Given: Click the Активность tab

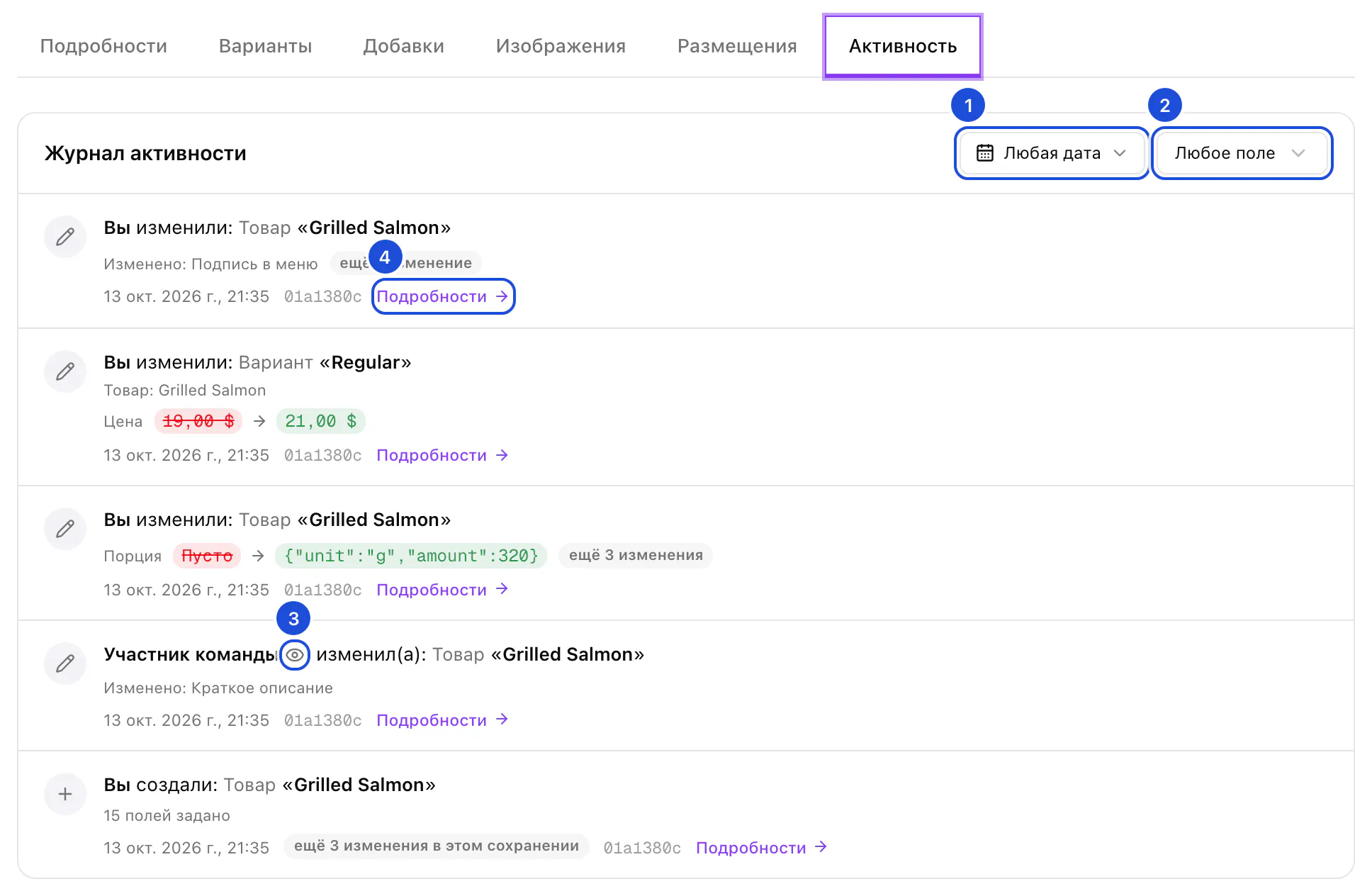Looking at the screenshot, I should pyautogui.click(x=903, y=46).
